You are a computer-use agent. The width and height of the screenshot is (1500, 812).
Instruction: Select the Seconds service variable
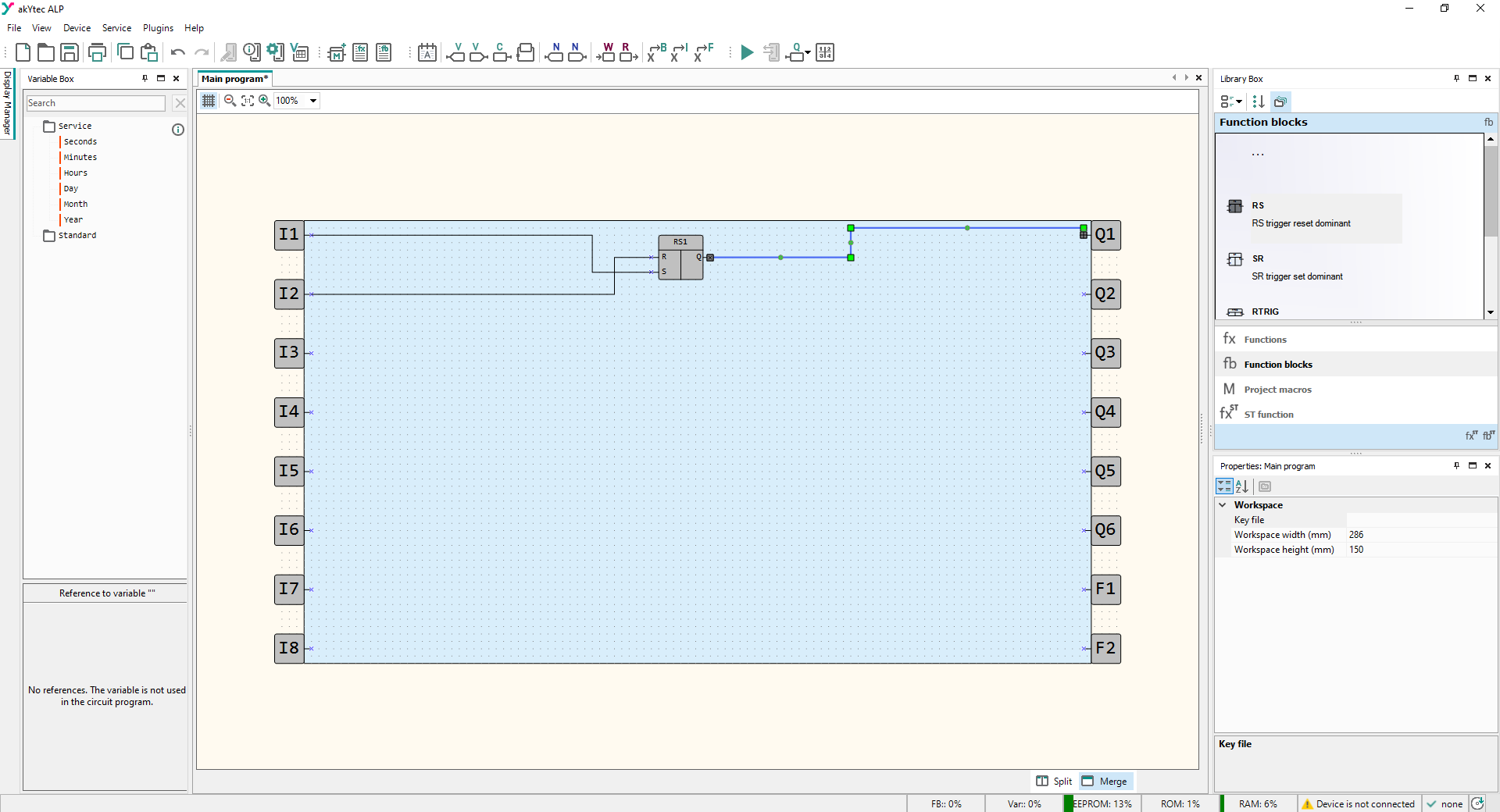pos(80,141)
